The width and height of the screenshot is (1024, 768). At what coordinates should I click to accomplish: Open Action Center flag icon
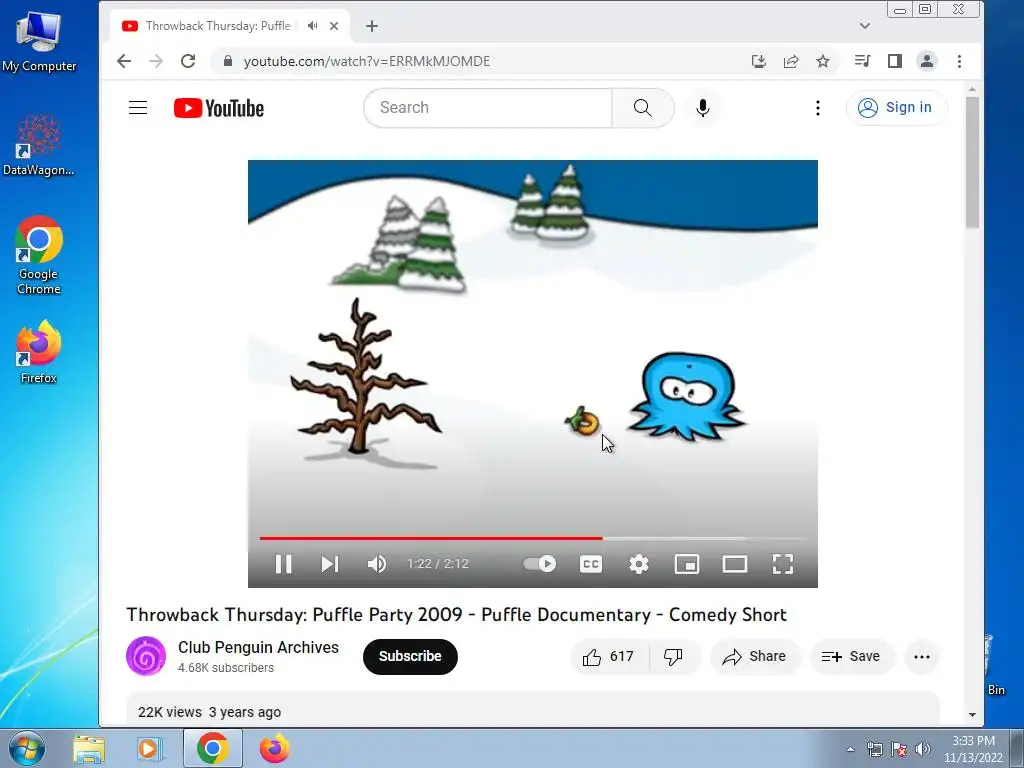899,749
